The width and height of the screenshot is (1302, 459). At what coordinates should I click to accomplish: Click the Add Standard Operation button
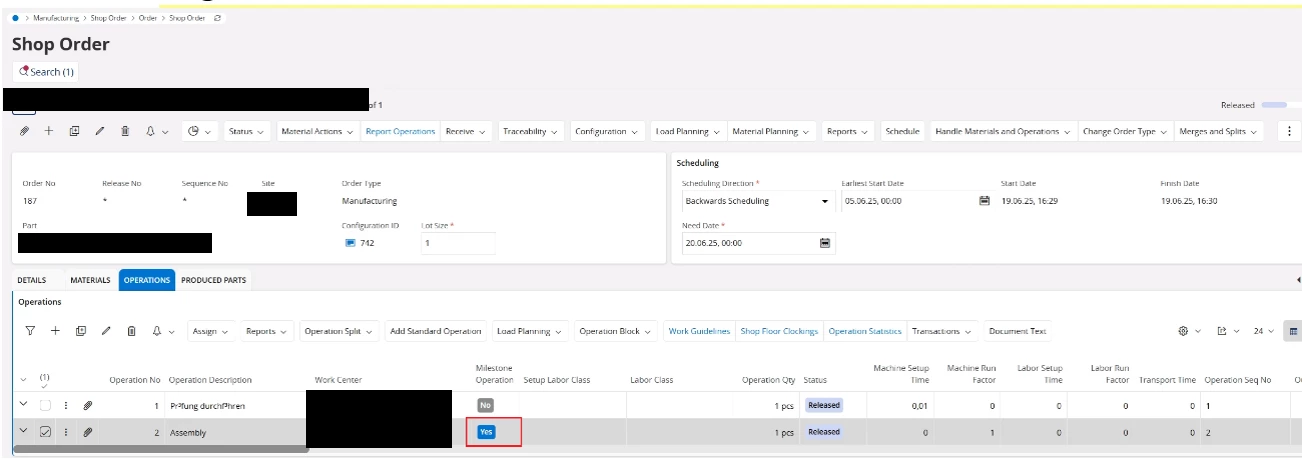click(x=435, y=331)
